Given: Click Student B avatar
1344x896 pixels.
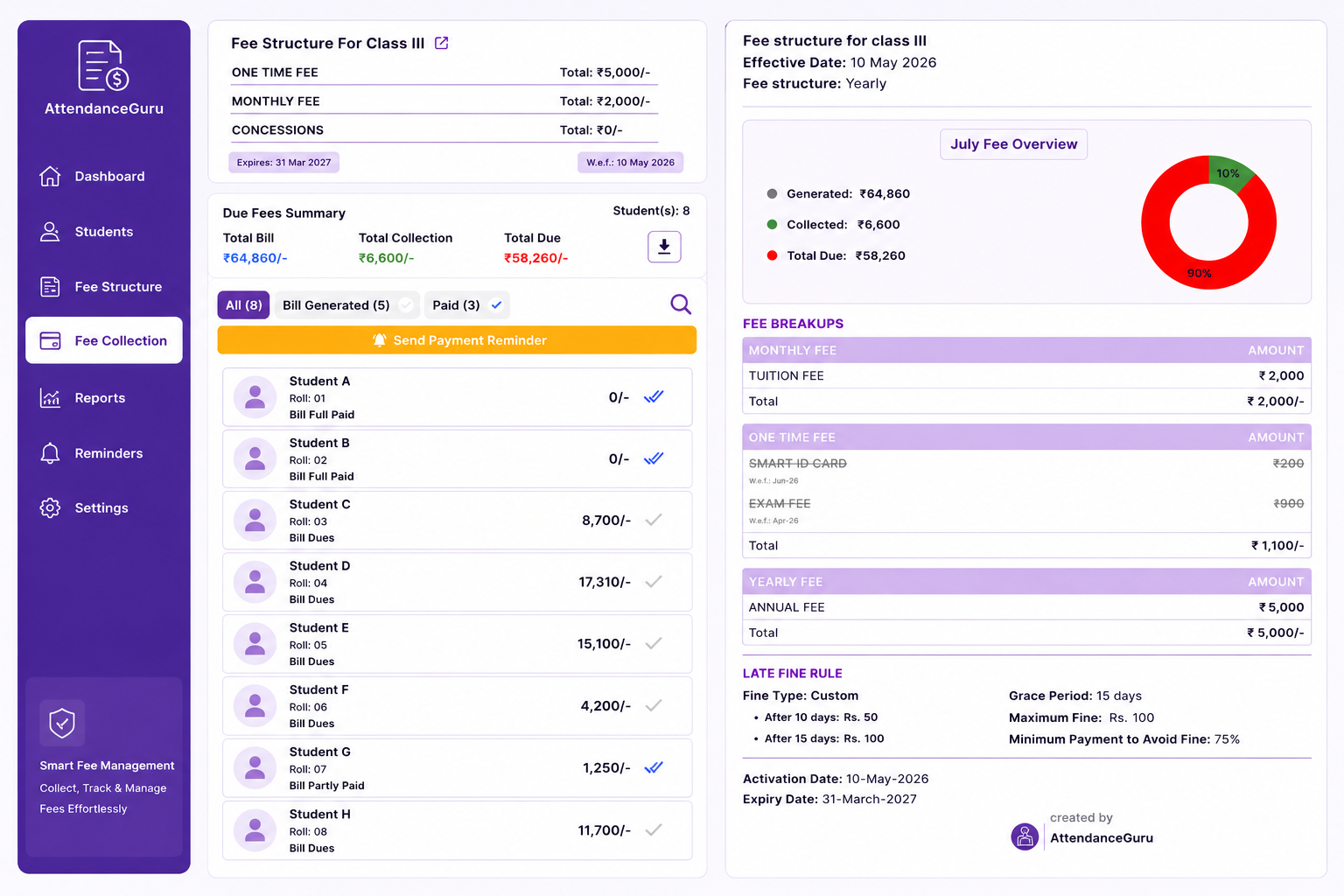Looking at the screenshot, I should tap(255, 458).
